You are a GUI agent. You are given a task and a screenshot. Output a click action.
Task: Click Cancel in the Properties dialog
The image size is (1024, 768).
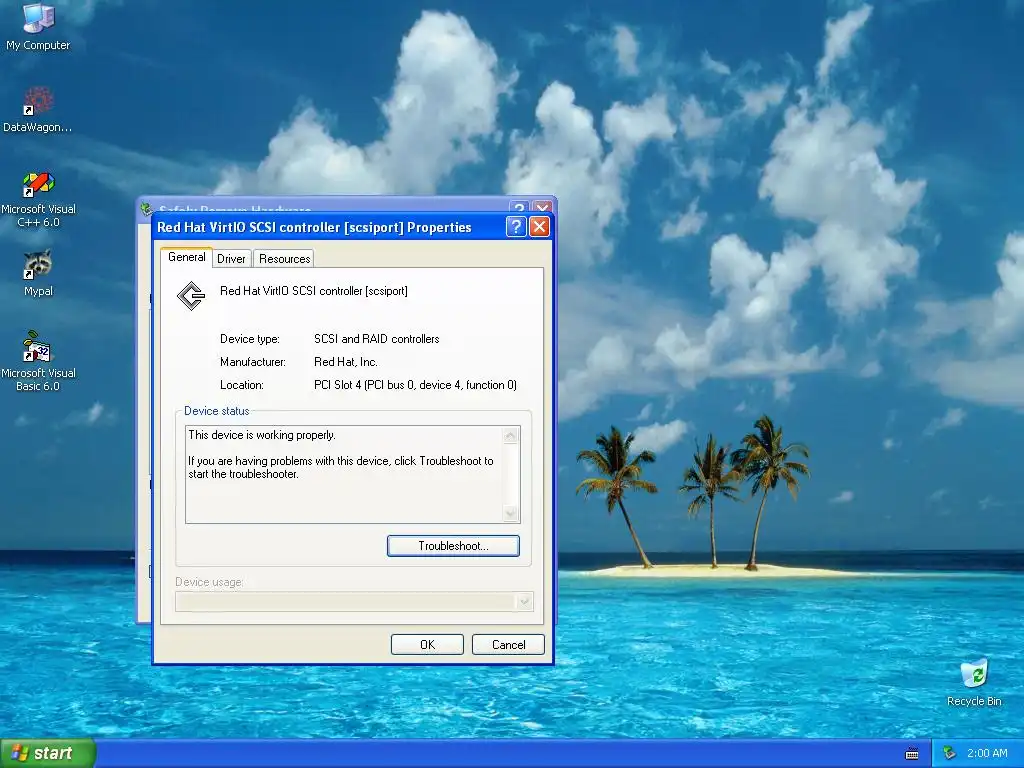[x=508, y=645]
